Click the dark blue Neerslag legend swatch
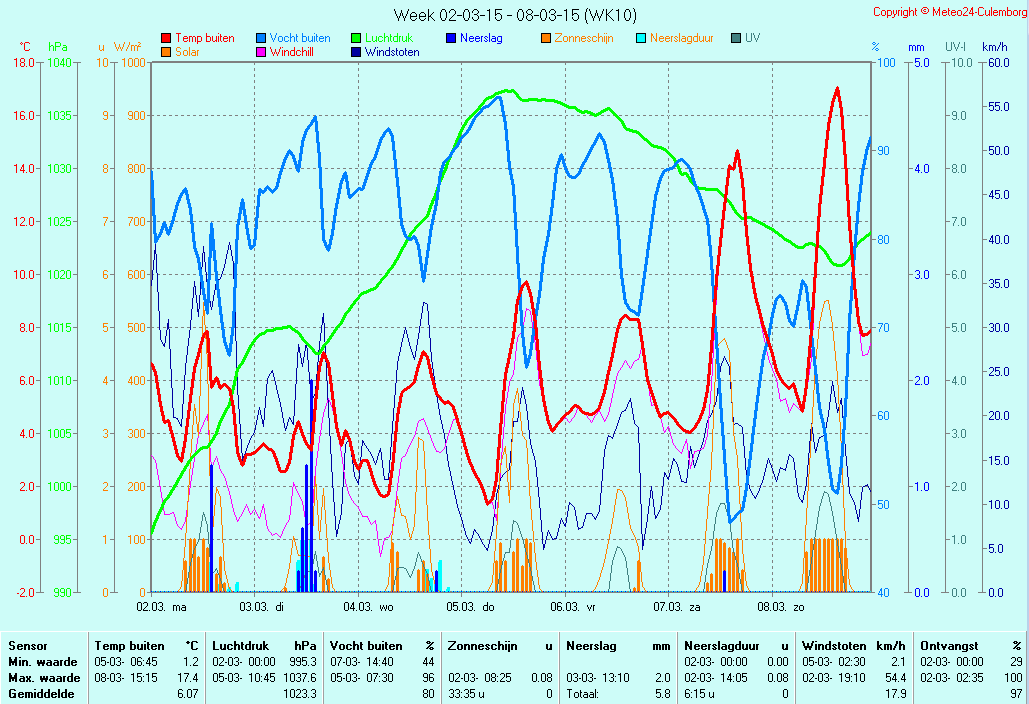Screen dimensions: 1029x704 (x=451, y=38)
